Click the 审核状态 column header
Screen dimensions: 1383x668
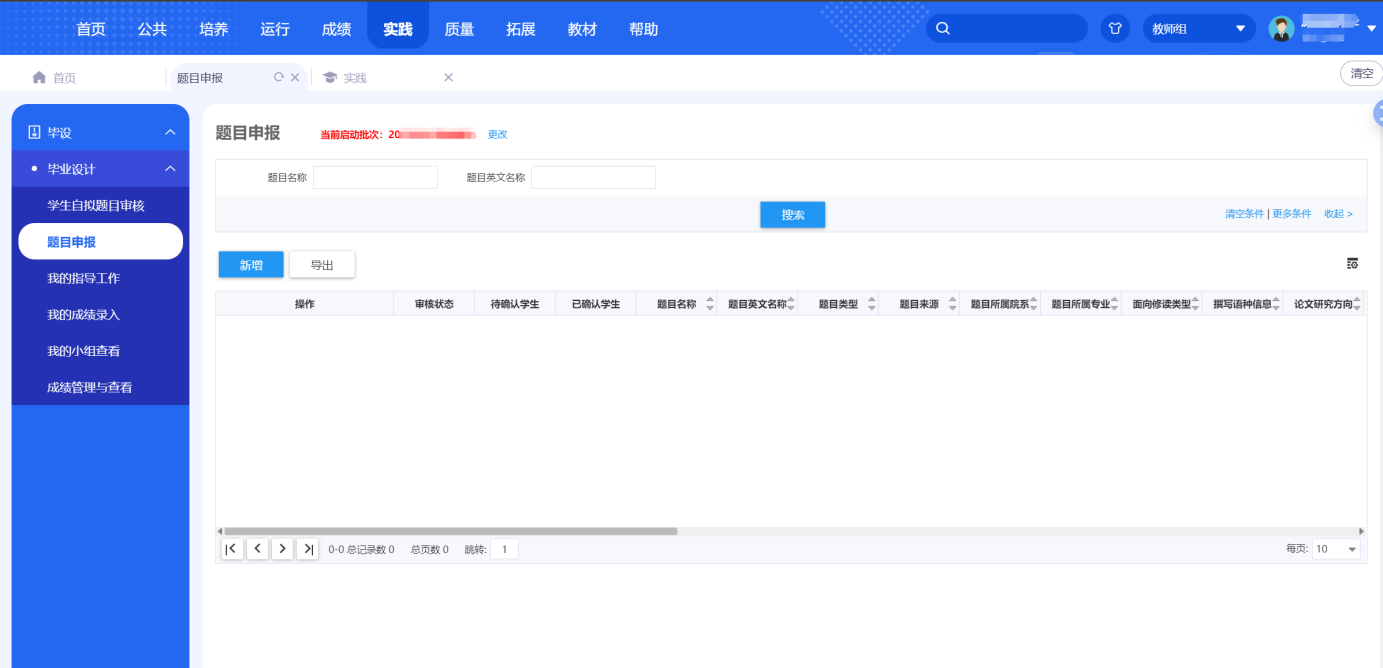pos(434,304)
